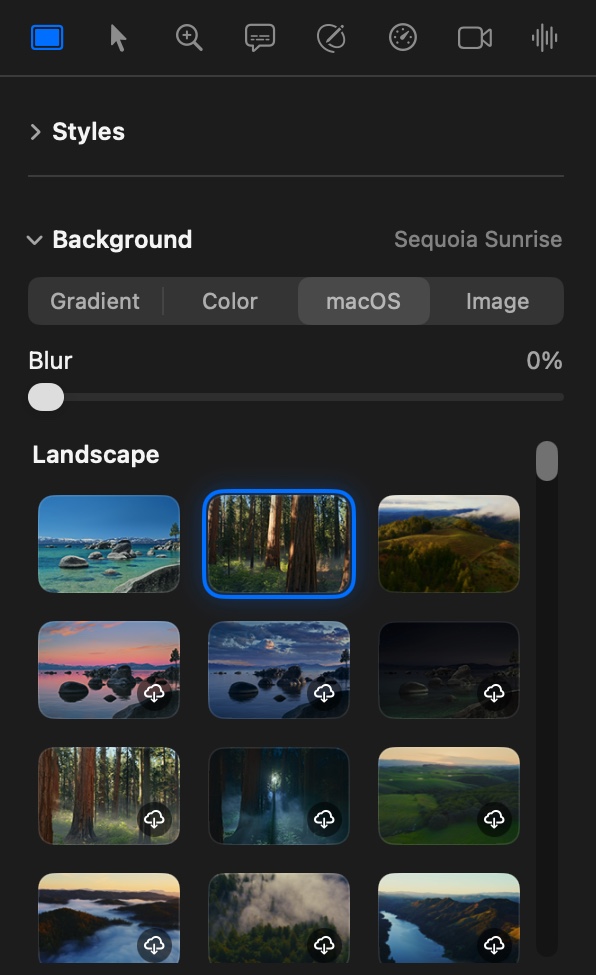This screenshot has width=596, height=975.
Task: Open the camera settings icon
Action: coord(475,38)
